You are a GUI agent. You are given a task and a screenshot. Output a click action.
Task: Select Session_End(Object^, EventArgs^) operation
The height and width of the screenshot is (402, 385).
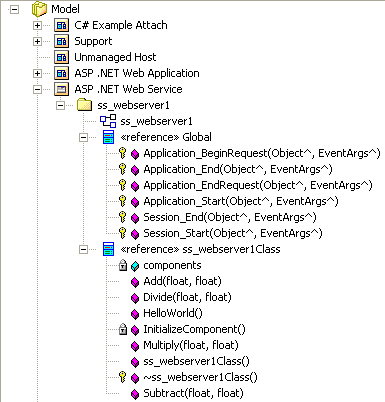pyautogui.click(x=230, y=218)
